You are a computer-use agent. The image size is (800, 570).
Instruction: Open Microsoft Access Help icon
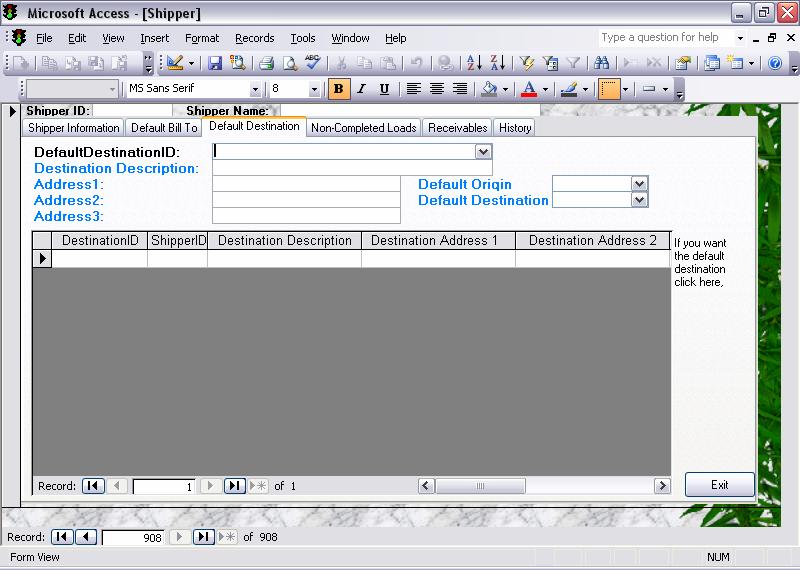tap(774, 63)
